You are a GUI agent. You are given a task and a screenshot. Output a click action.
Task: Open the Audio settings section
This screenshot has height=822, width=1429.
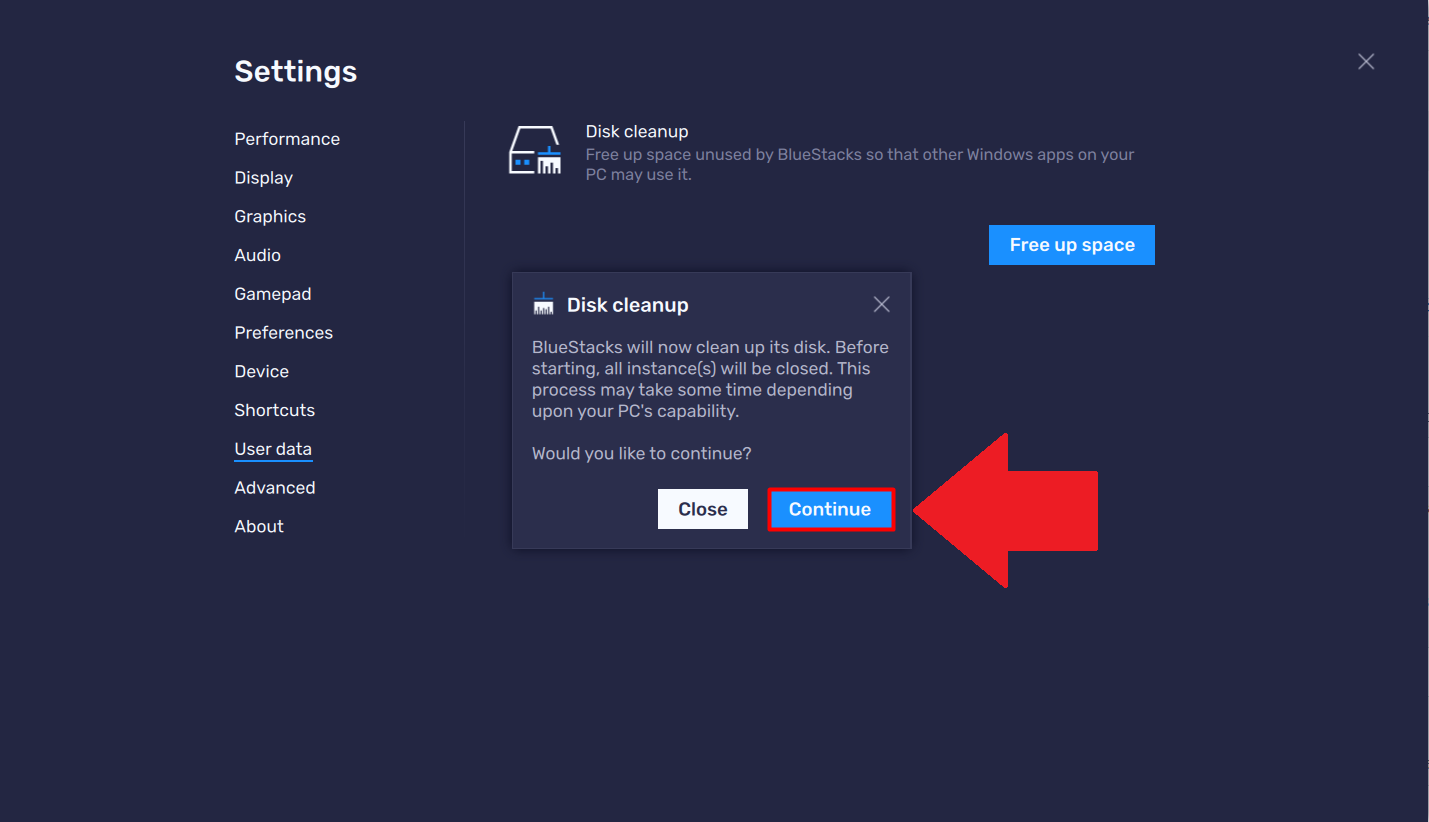pyautogui.click(x=257, y=255)
